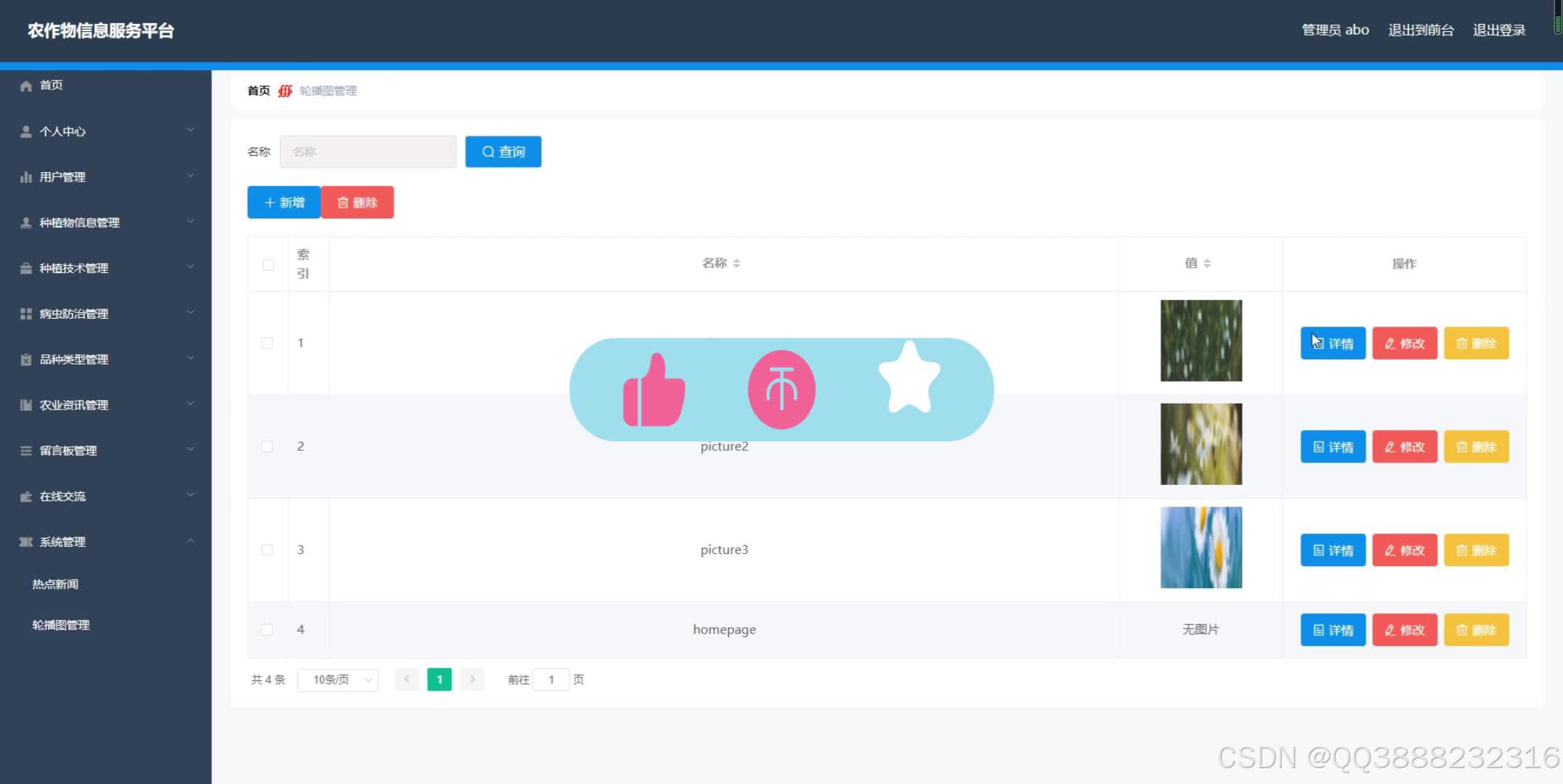This screenshot has height=784, width=1563.
Task: Click the thumbs-up like icon
Action: (654, 391)
